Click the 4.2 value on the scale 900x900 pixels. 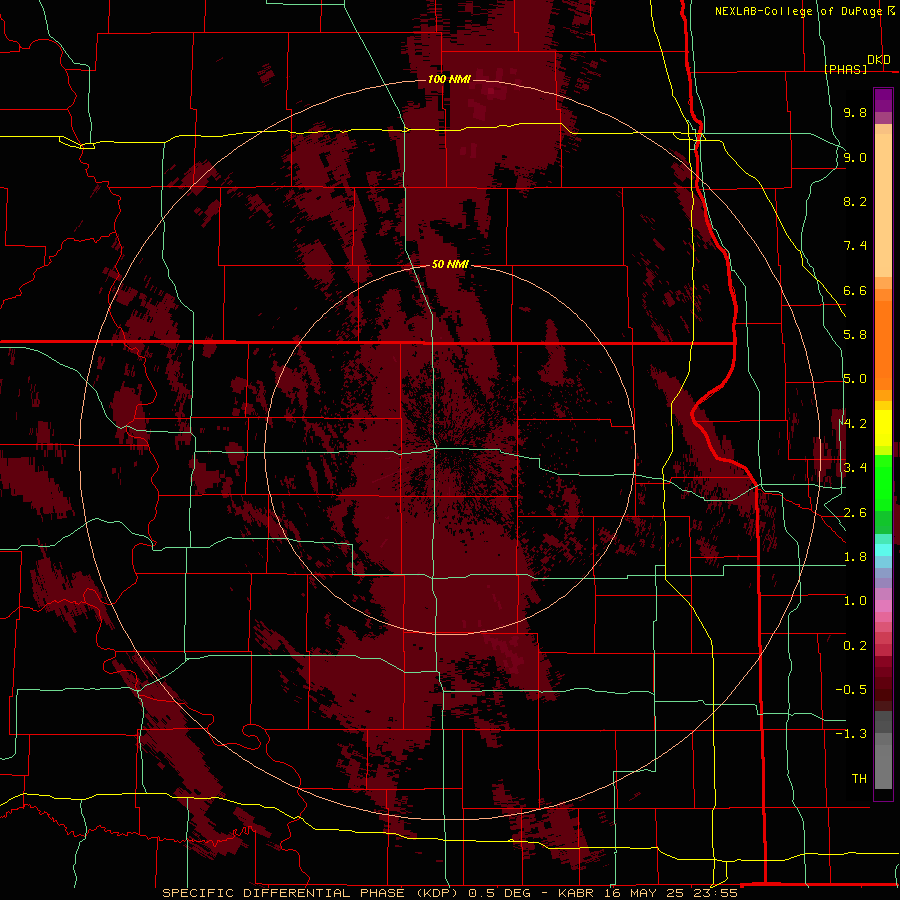tap(855, 424)
